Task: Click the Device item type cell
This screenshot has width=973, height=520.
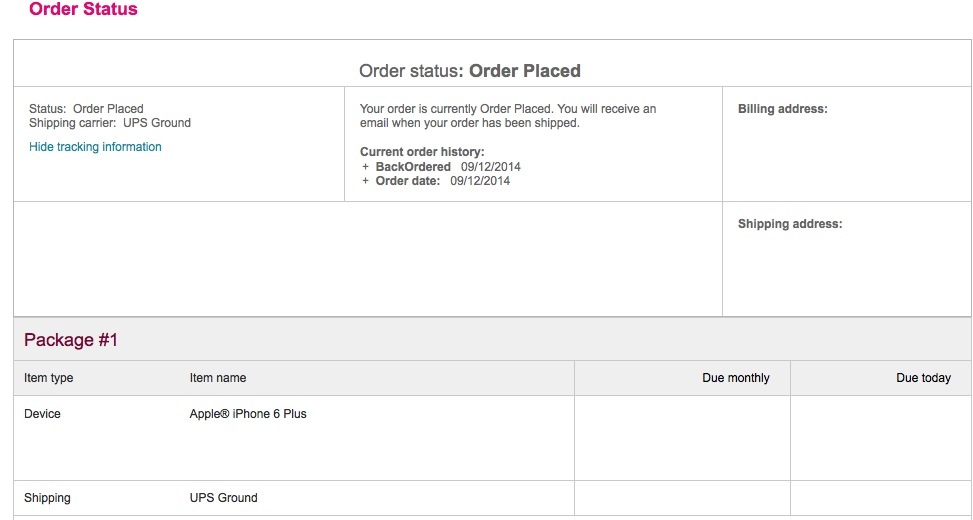Action: 43,414
